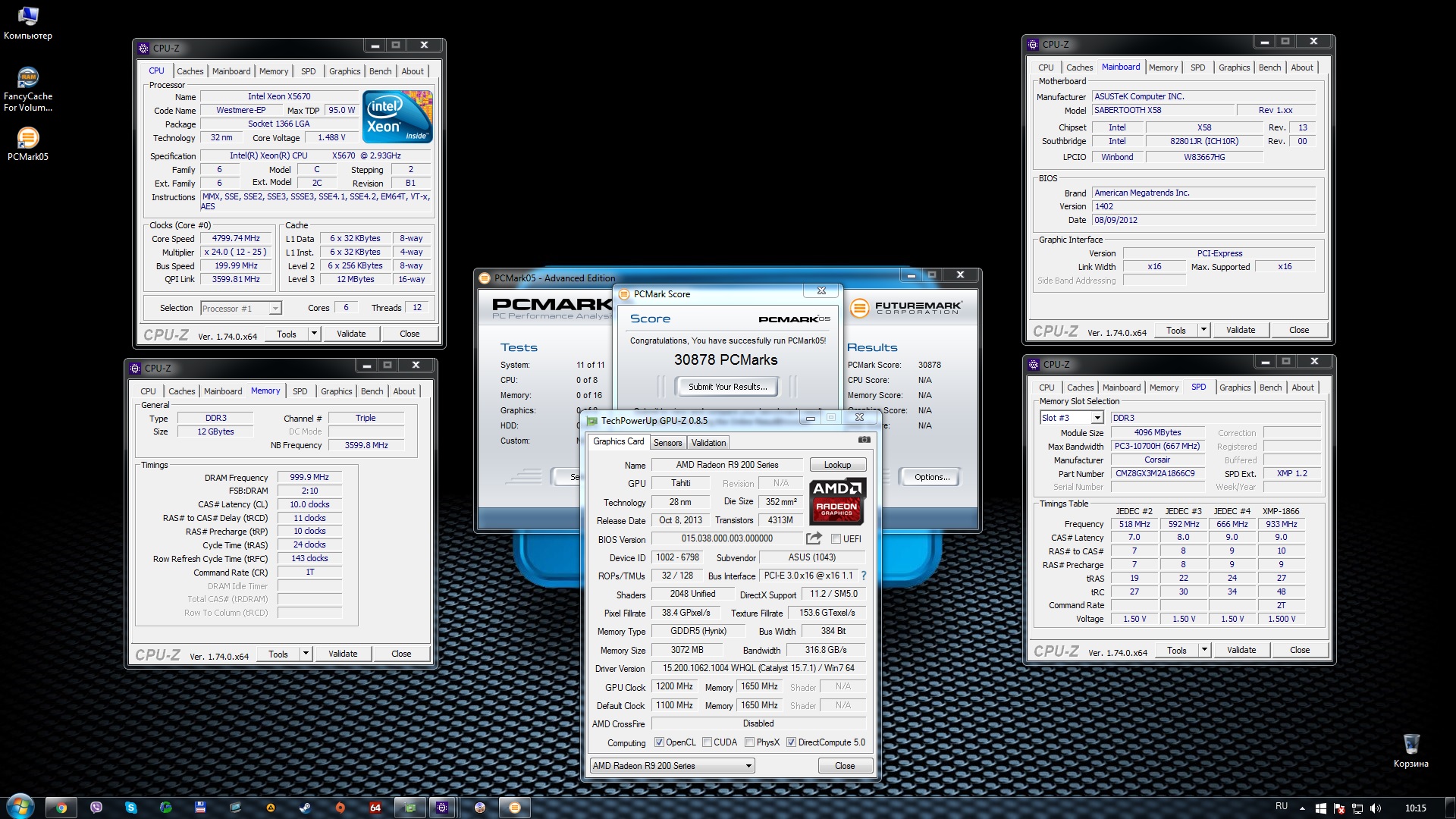Click Core Speed value 4799.74 MHz
The height and width of the screenshot is (819, 1456).
pos(236,238)
